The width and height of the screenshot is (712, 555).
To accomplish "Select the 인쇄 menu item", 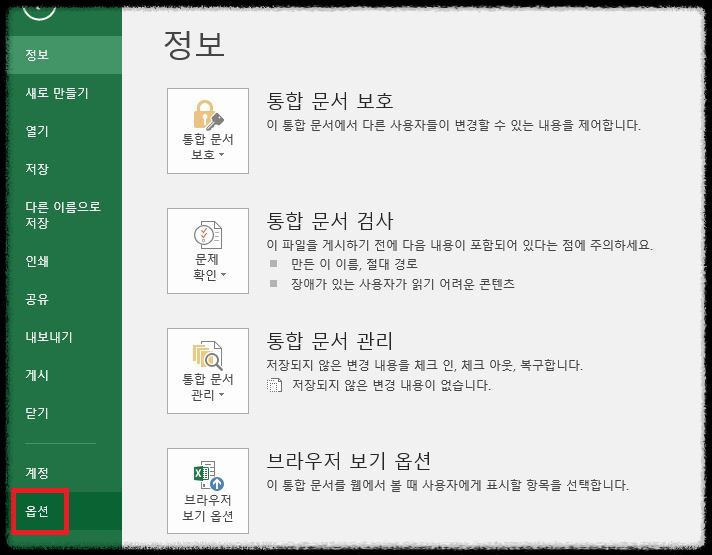I will [x=64, y=261].
